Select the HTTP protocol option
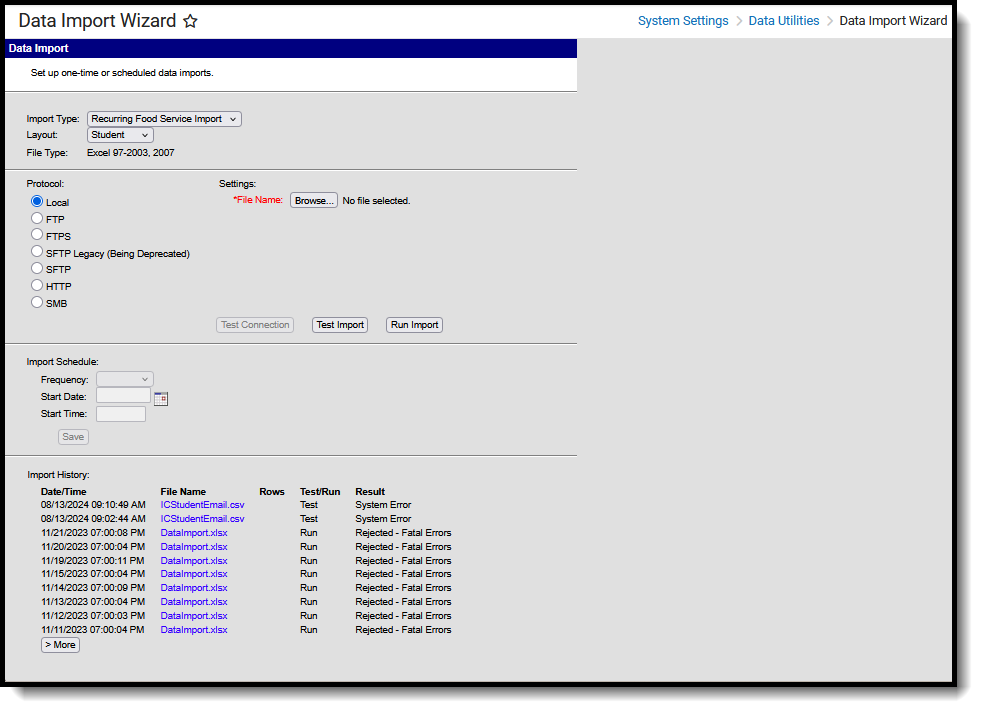The image size is (982, 712). point(37,286)
